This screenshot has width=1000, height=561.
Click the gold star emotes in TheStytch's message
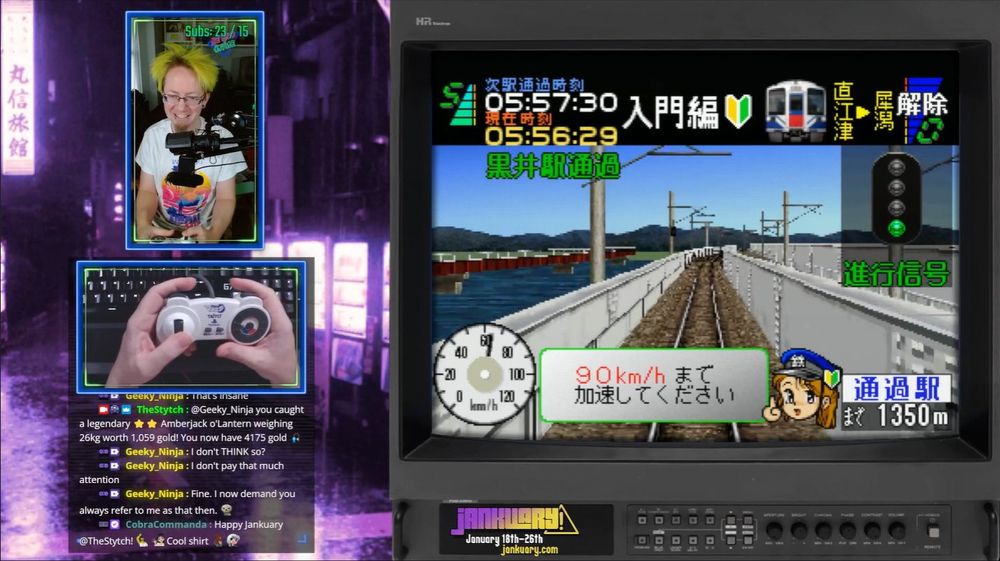coord(145,423)
